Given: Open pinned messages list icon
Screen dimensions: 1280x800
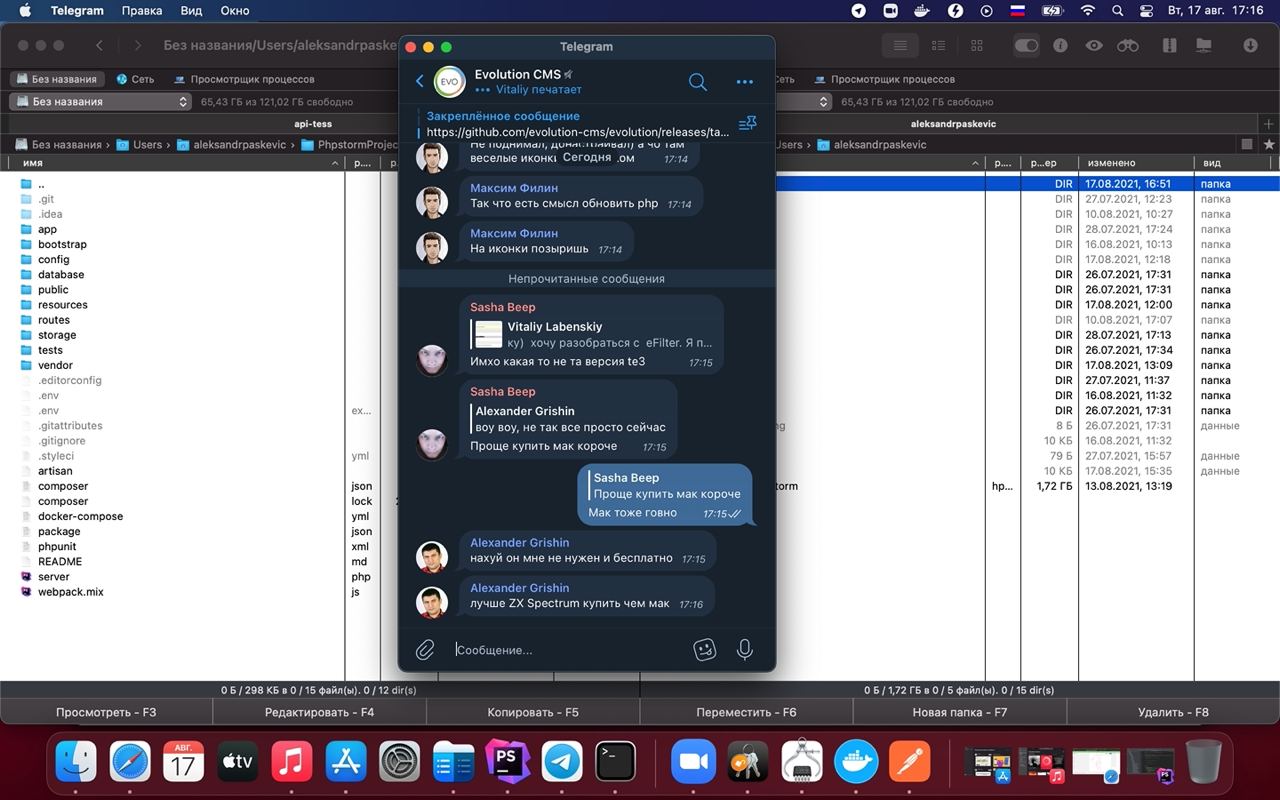Looking at the screenshot, I should (x=747, y=124).
